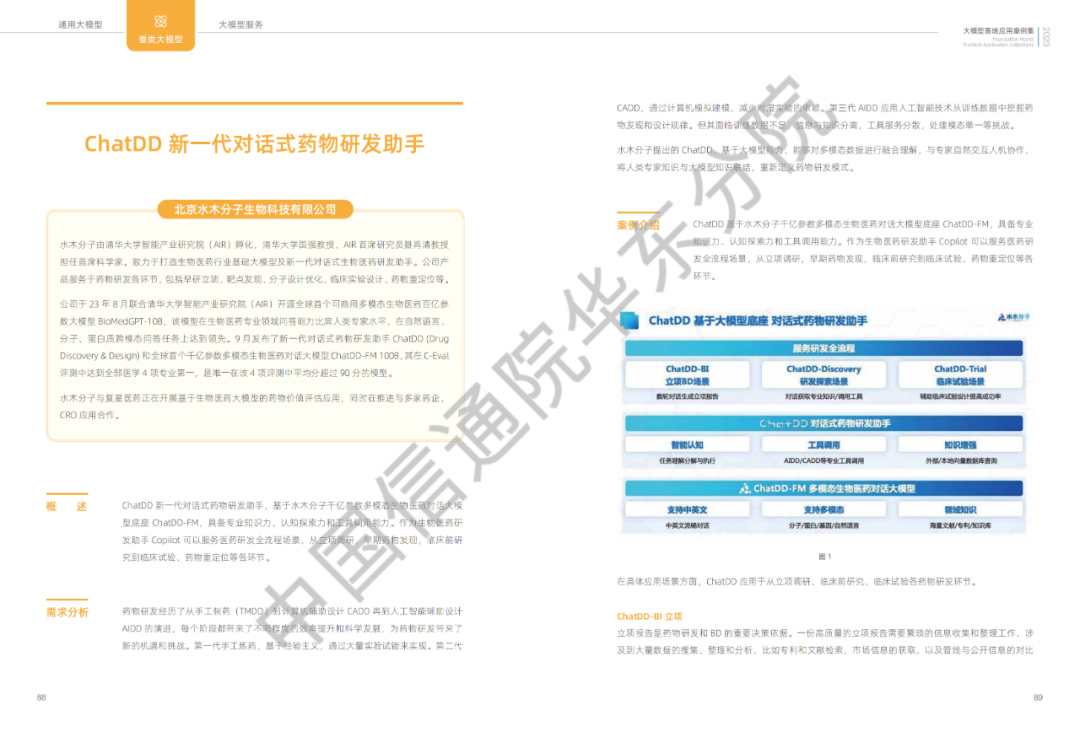Viewport: 1080px width, 732px height.
Task: Click the caption AIDD/CADD等专业工具调用
Action: click(x=824, y=461)
